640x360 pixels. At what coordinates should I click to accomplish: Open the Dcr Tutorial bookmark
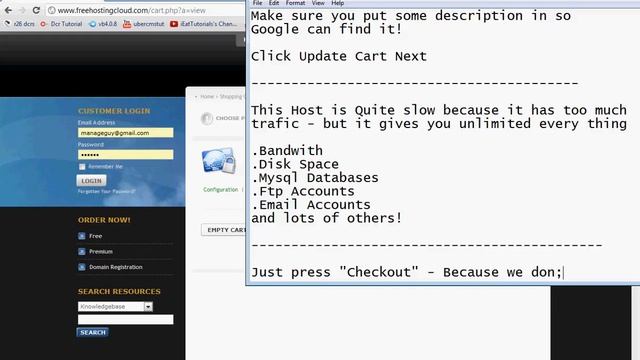coord(61,24)
